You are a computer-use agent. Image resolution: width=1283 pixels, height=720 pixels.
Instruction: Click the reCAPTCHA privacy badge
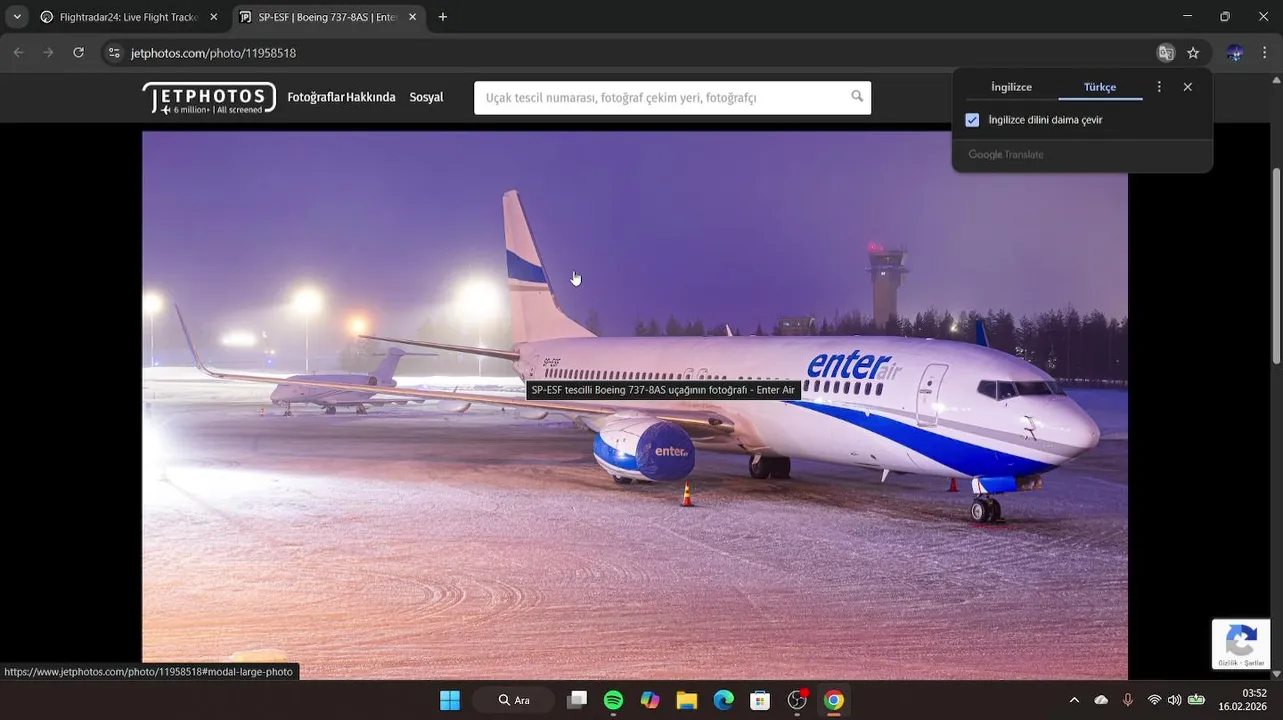tap(1241, 644)
